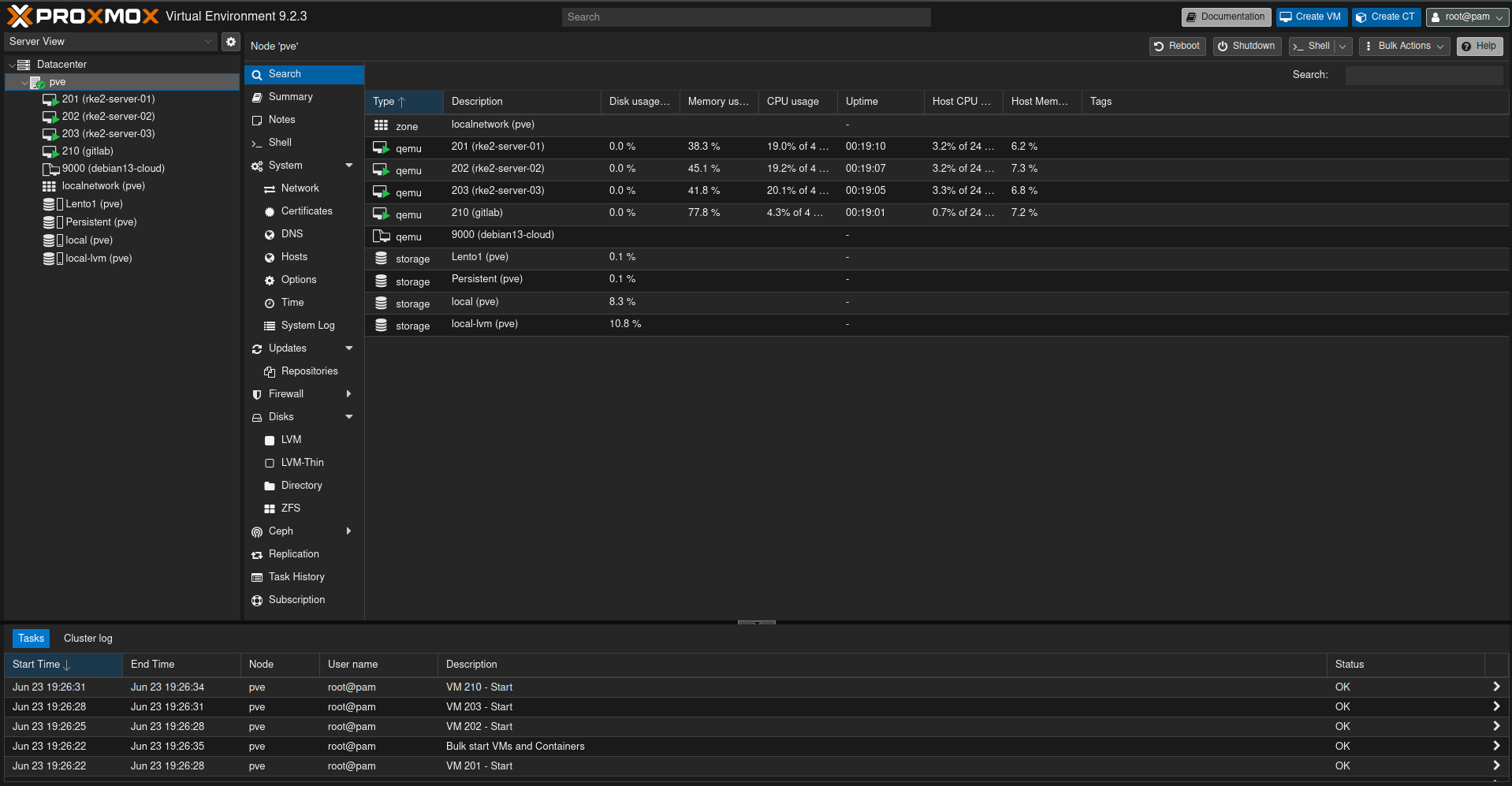Shut down the pve node
This screenshot has width=1512, height=786.
(x=1247, y=47)
